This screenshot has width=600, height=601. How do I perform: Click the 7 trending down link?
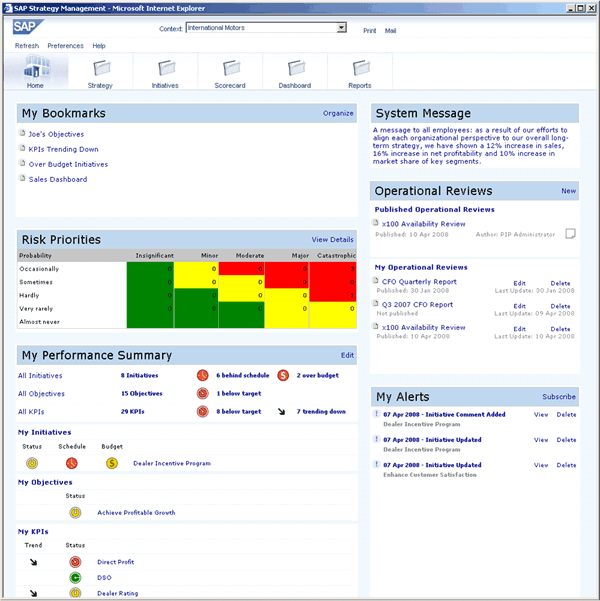tap(321, 411)
